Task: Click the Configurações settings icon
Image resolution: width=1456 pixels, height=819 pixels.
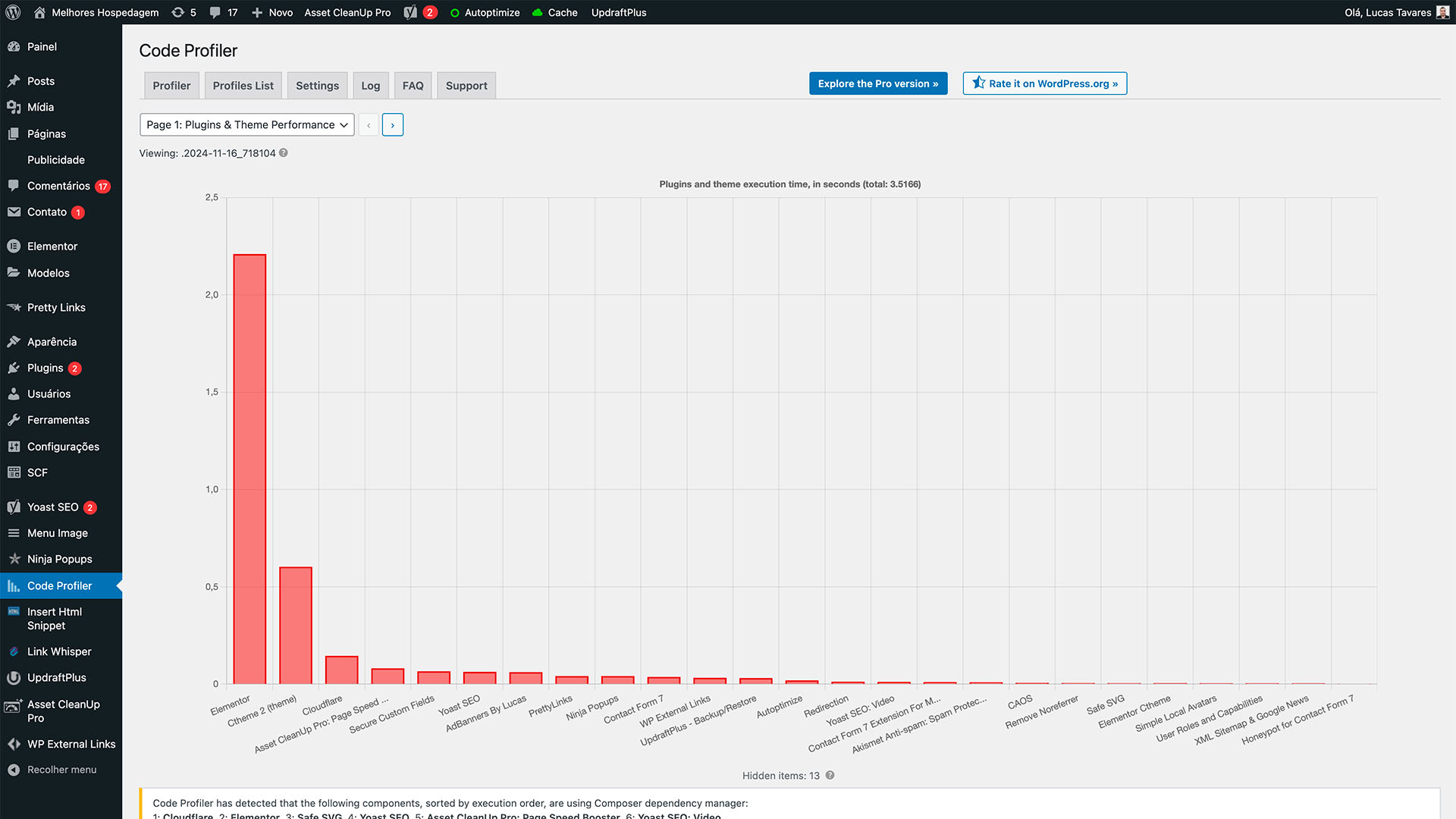Action: point(14,447)
